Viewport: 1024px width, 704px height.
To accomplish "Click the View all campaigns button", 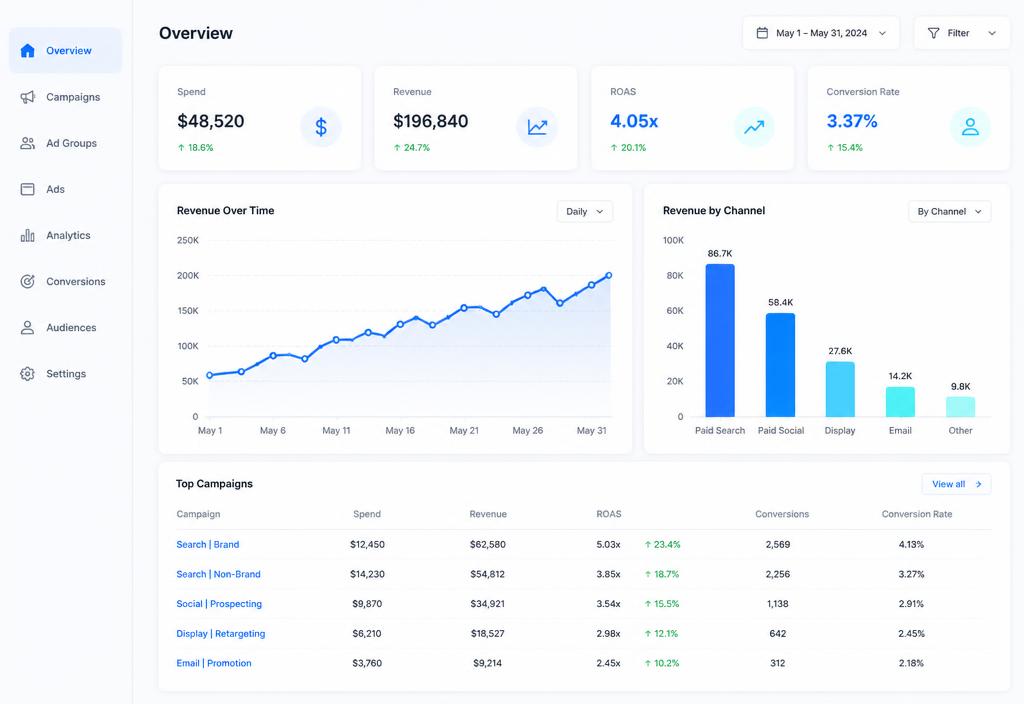I will (956, 484).
